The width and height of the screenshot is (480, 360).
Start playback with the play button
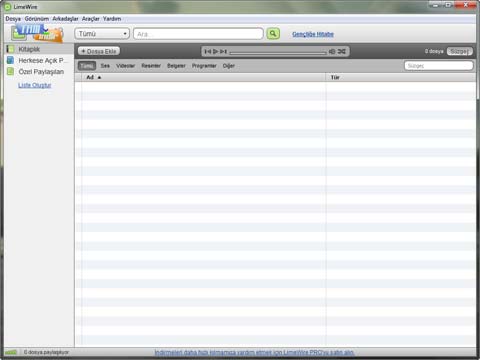click(216, 51)
